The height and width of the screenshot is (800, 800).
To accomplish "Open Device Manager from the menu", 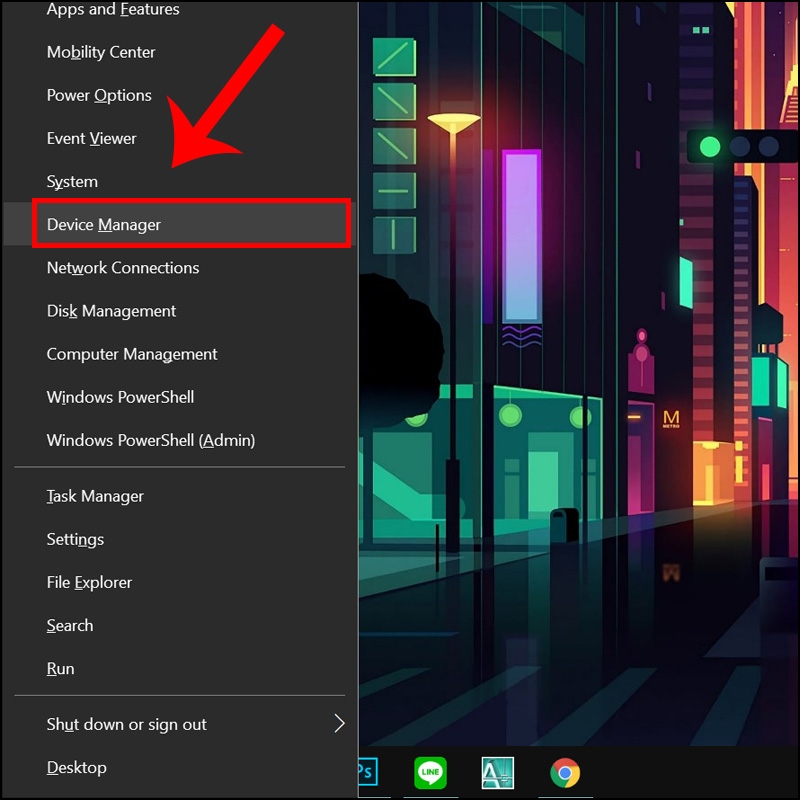I will pos(191,224).
